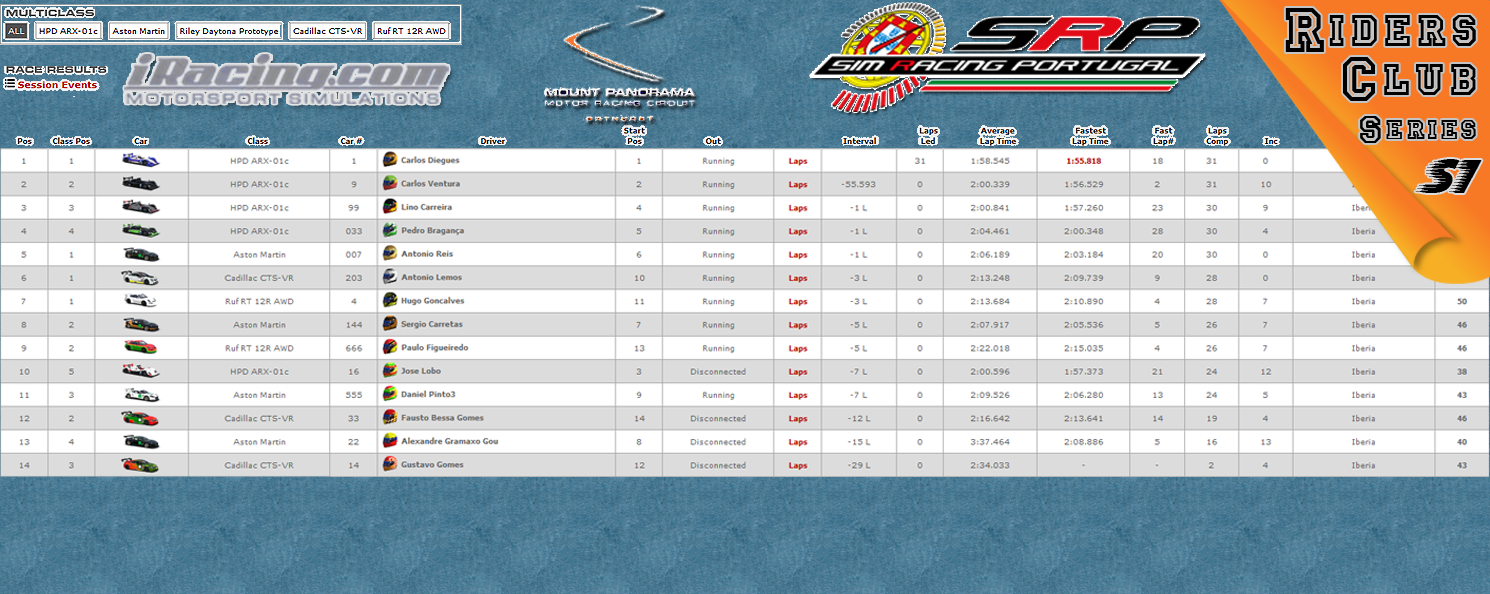
Task: Filter results by Ruf RT 12R AWD
Action: pos(411,31)
